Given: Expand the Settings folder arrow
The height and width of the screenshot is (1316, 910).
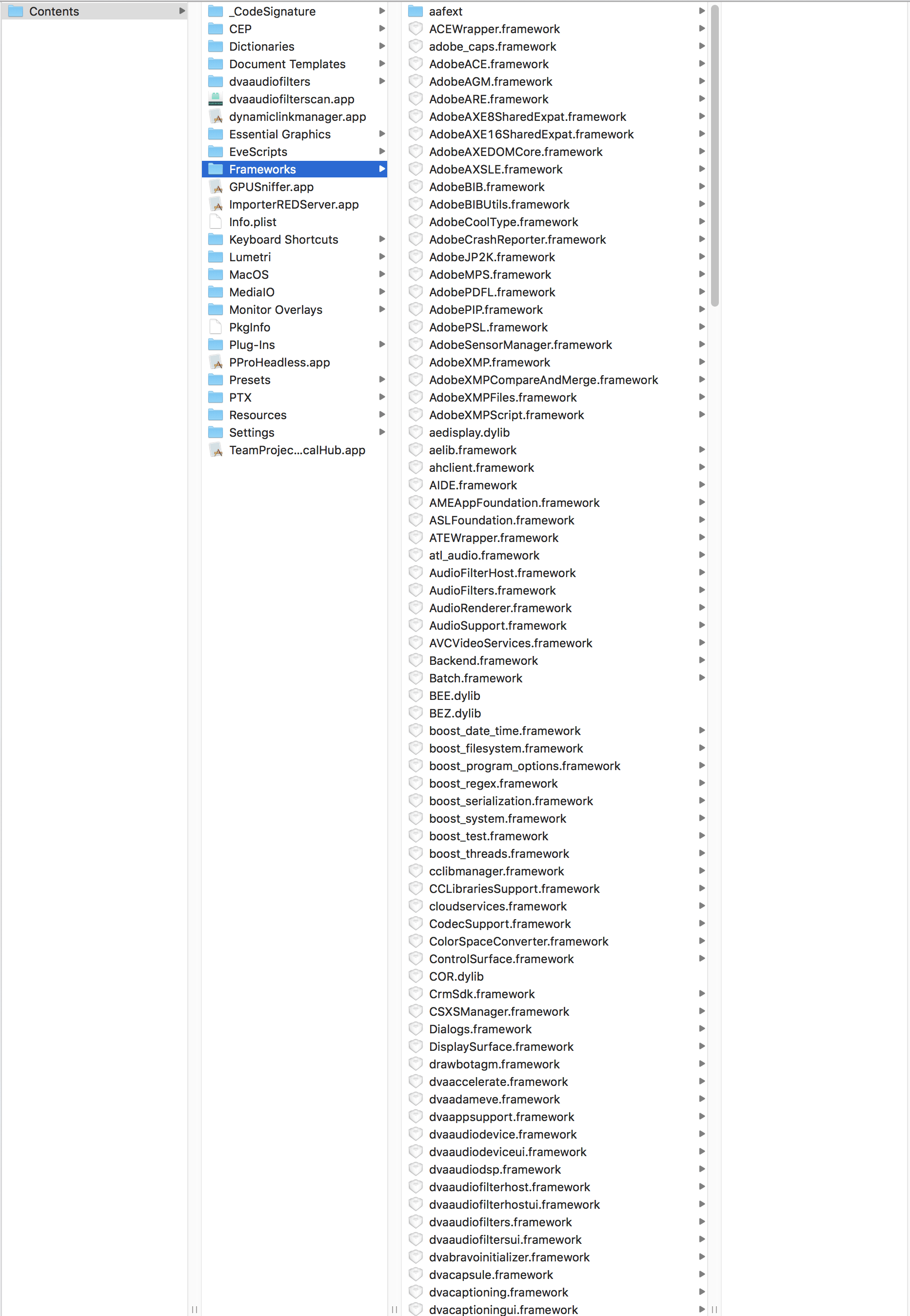Looking at the screenshot, I should tap(382, 432).
